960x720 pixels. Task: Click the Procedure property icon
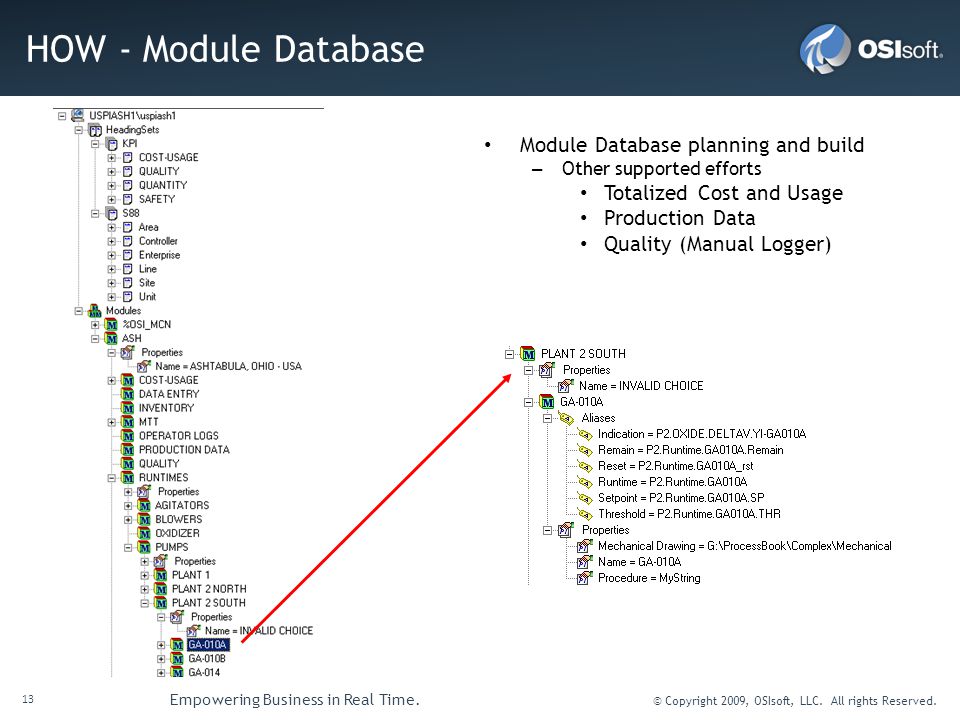pyautogui.click(x=585, y=577)
